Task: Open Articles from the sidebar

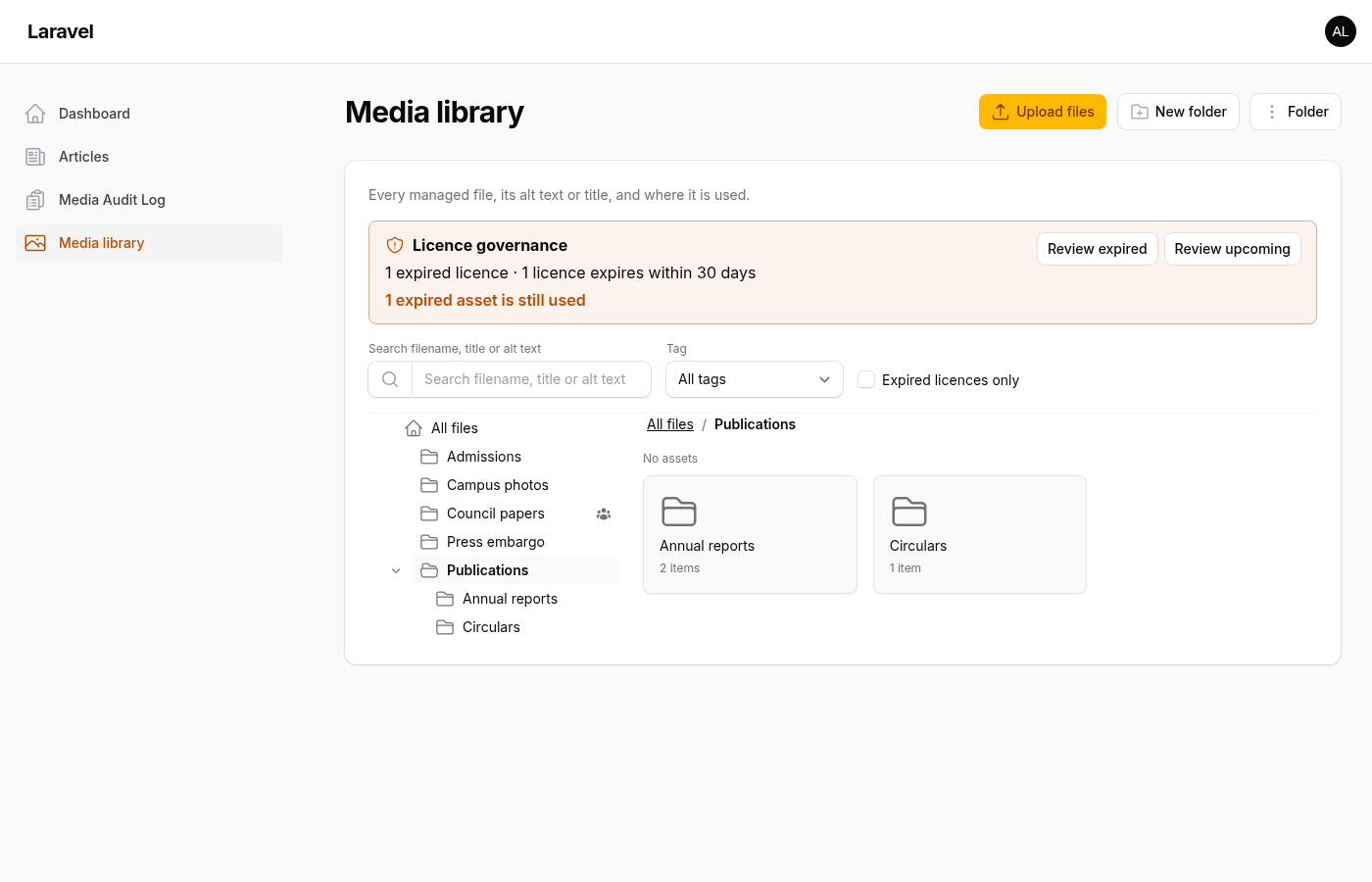Action: (149, 157)
